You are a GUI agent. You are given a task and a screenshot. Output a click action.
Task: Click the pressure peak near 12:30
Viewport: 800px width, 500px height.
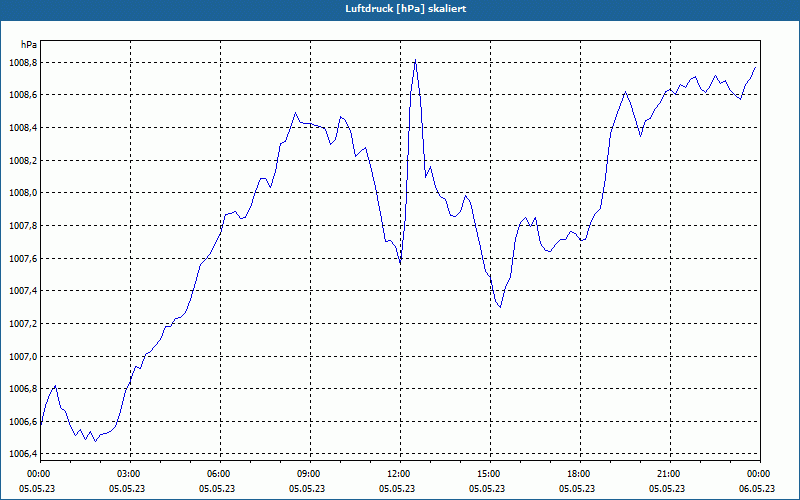tap(415, 60)
